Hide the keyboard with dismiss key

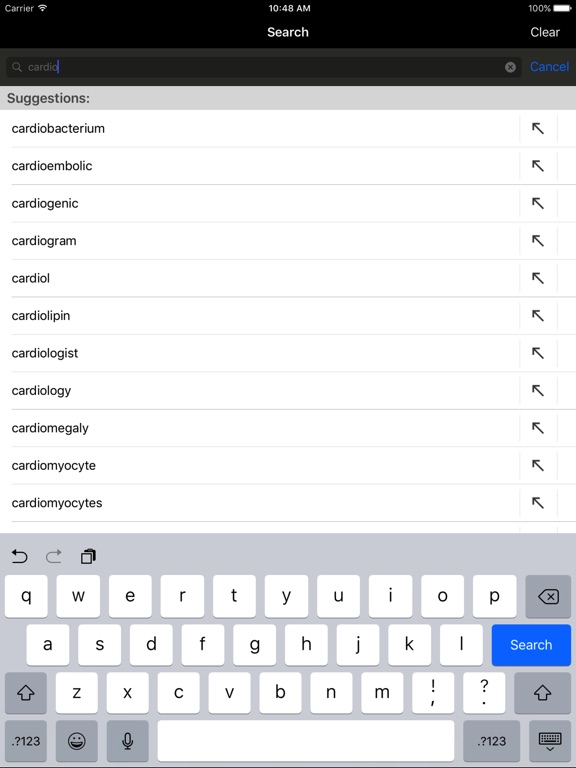point(550,741)
